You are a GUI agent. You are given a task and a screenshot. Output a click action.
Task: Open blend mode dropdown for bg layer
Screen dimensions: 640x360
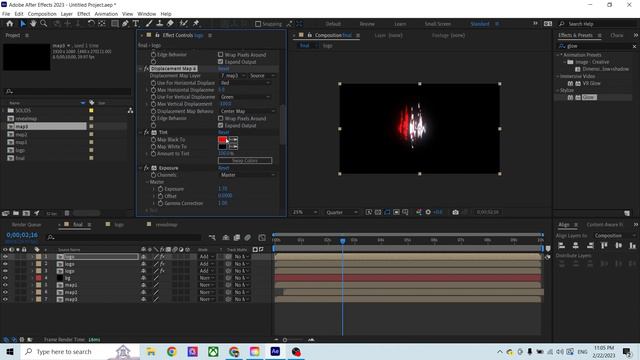(207, 278)
